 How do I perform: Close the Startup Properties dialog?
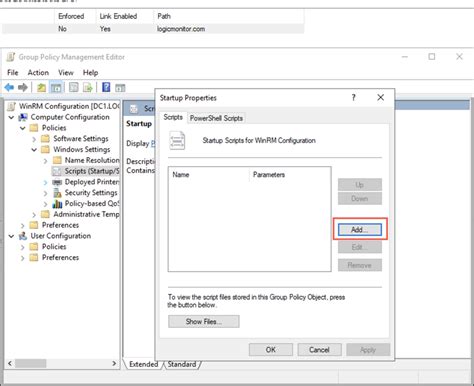(x=381, y=97)
